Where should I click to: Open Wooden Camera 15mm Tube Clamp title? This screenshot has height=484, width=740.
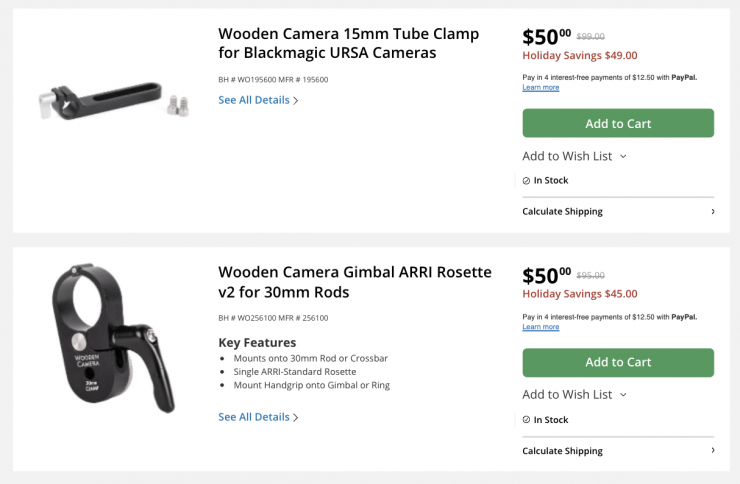[348, 43]
